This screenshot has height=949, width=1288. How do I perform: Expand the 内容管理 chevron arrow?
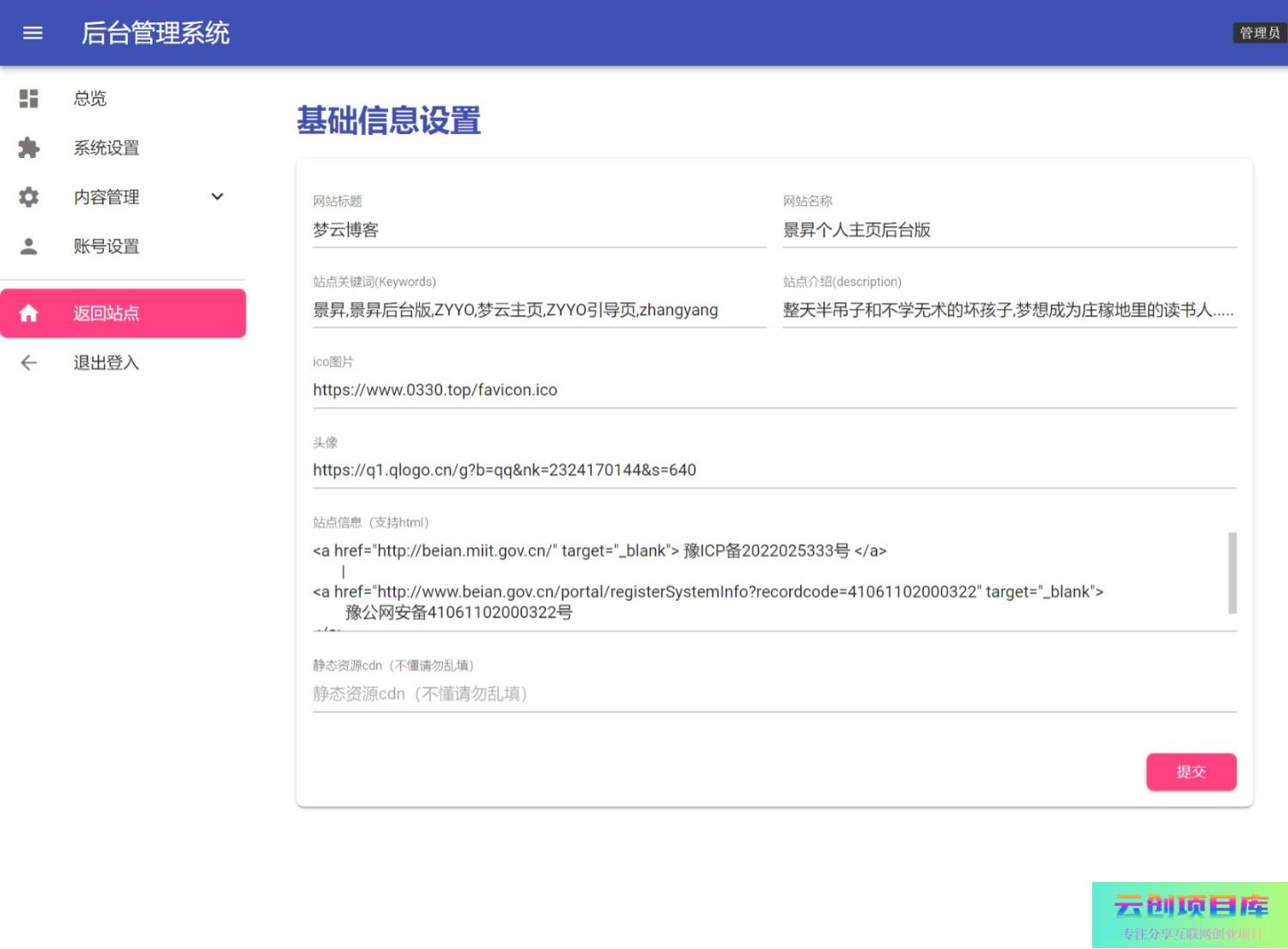tap(217, 197)
